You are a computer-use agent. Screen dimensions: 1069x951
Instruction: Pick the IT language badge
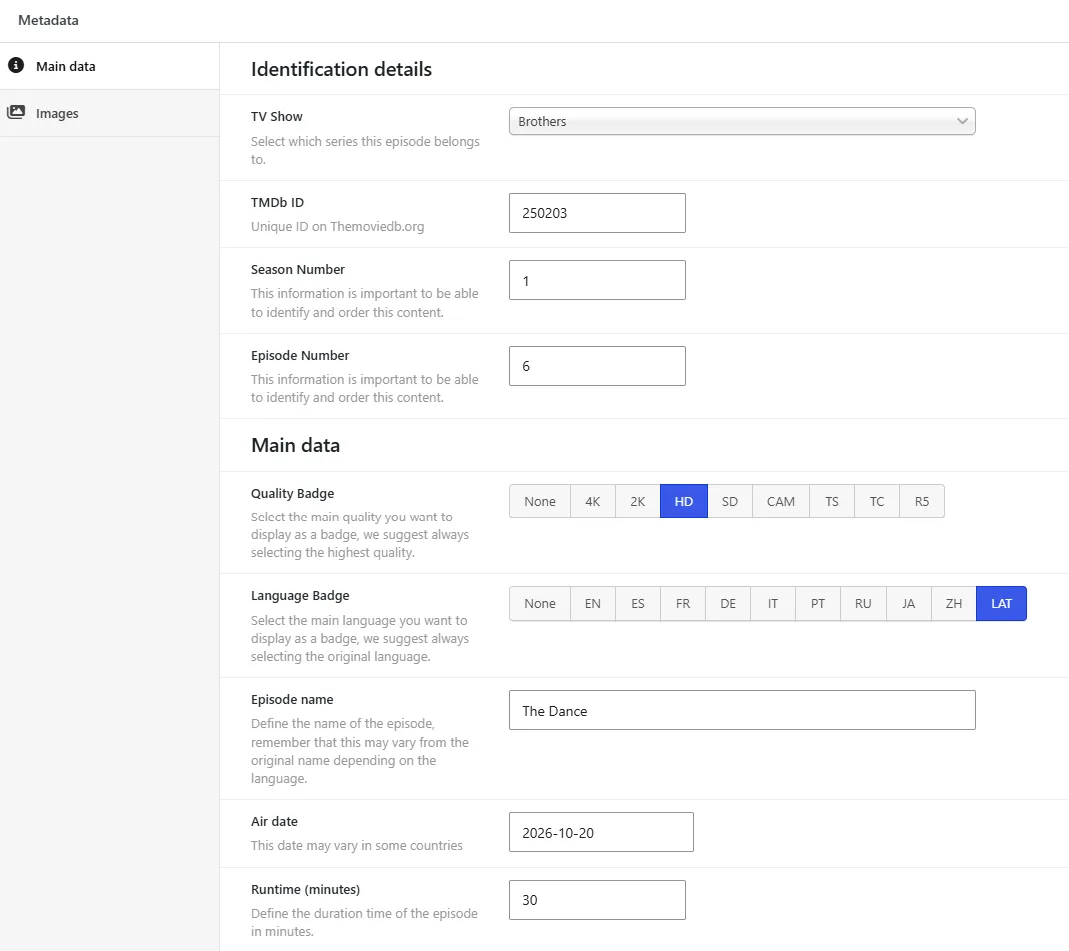[x=773, y=603]
